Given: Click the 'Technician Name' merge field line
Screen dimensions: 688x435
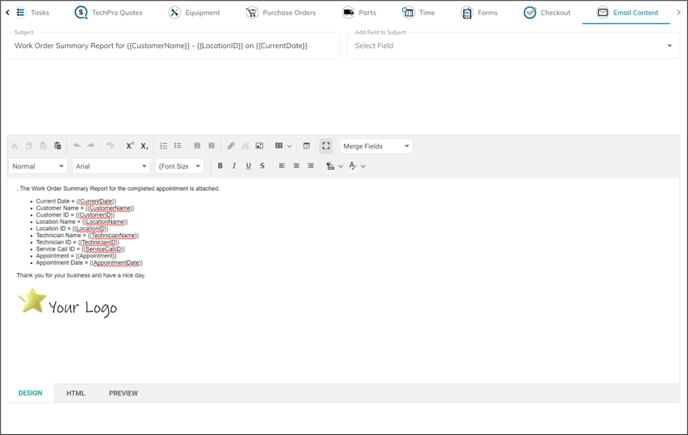Looking at the screenshot, I should tap(87, 235).
